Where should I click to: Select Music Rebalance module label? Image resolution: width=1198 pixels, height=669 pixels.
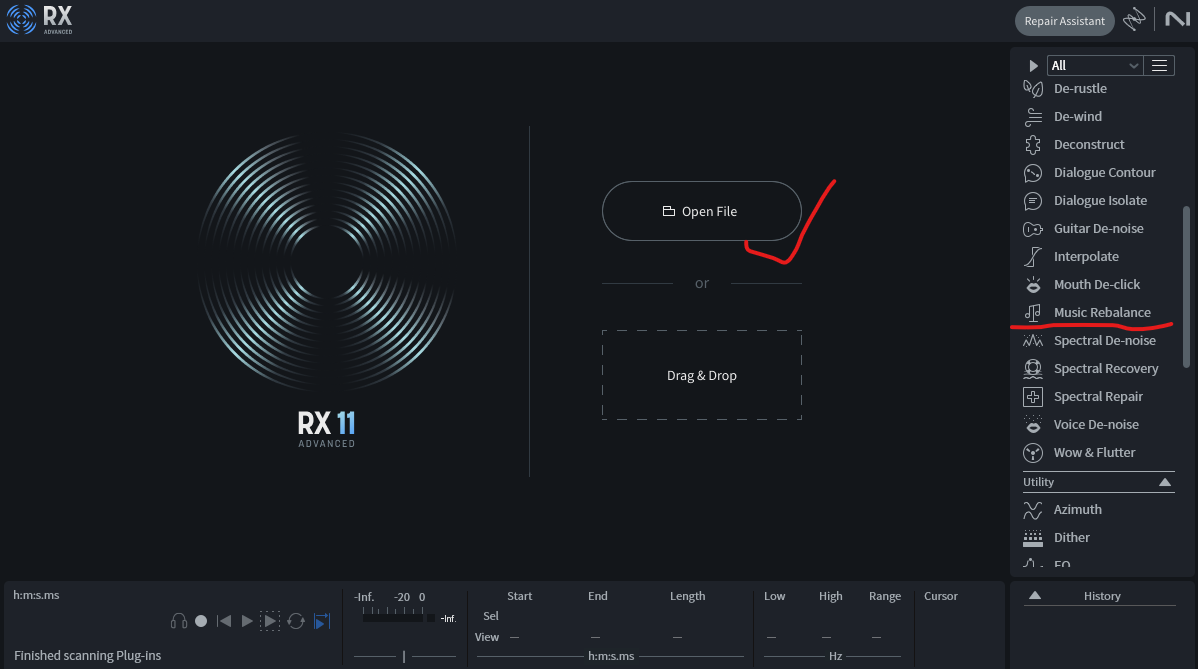1102,312
